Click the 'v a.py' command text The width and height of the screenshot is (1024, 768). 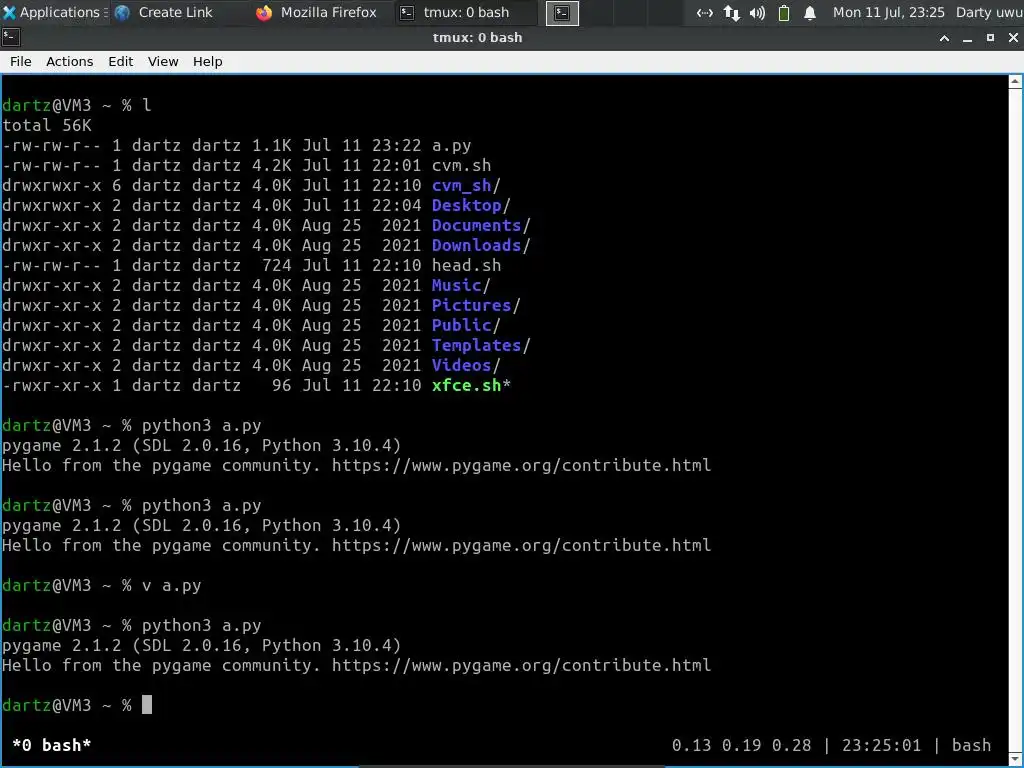click(172, 586)
